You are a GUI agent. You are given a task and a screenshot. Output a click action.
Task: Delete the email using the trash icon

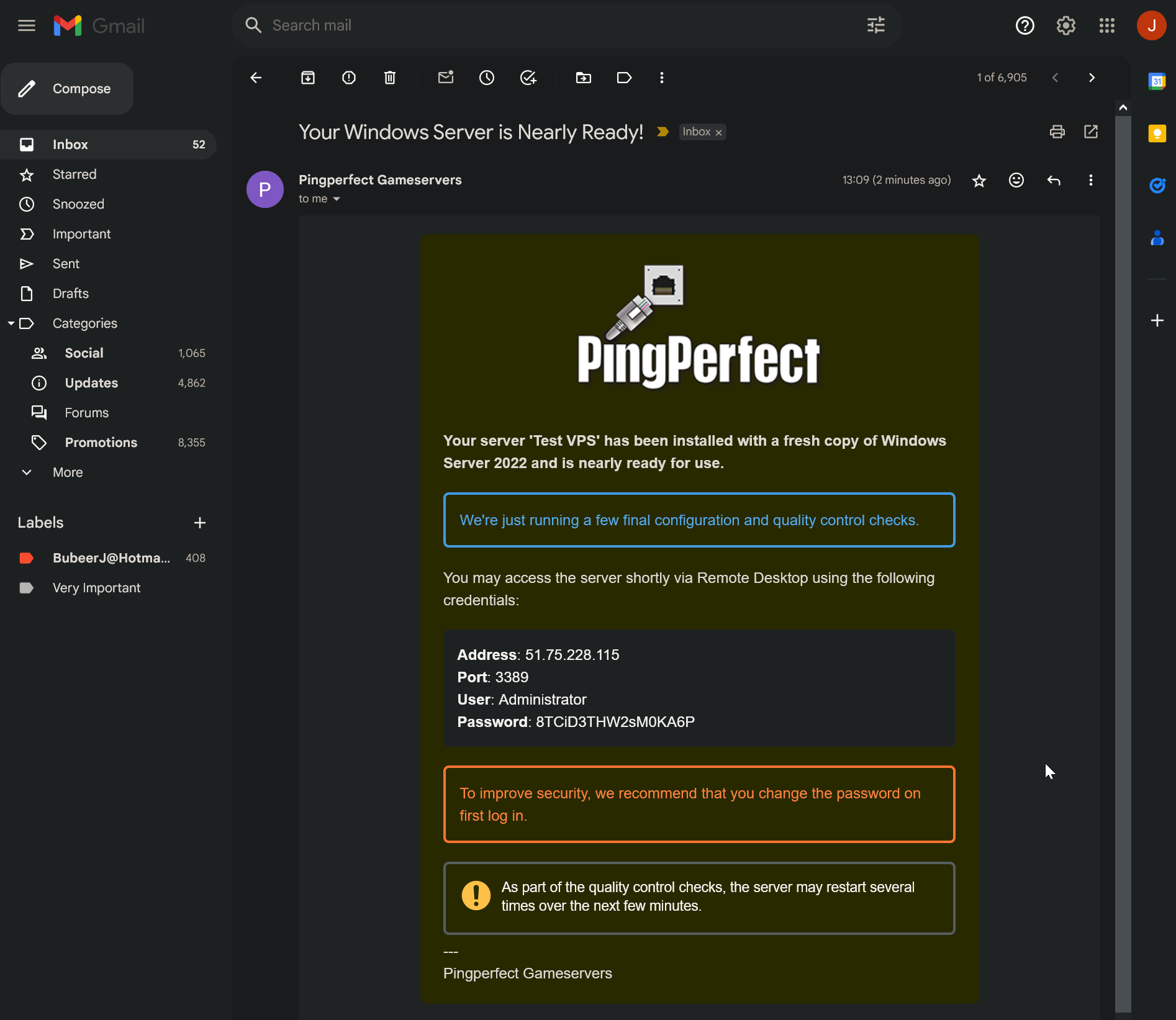pyautogui.click(x=390, y=78)
